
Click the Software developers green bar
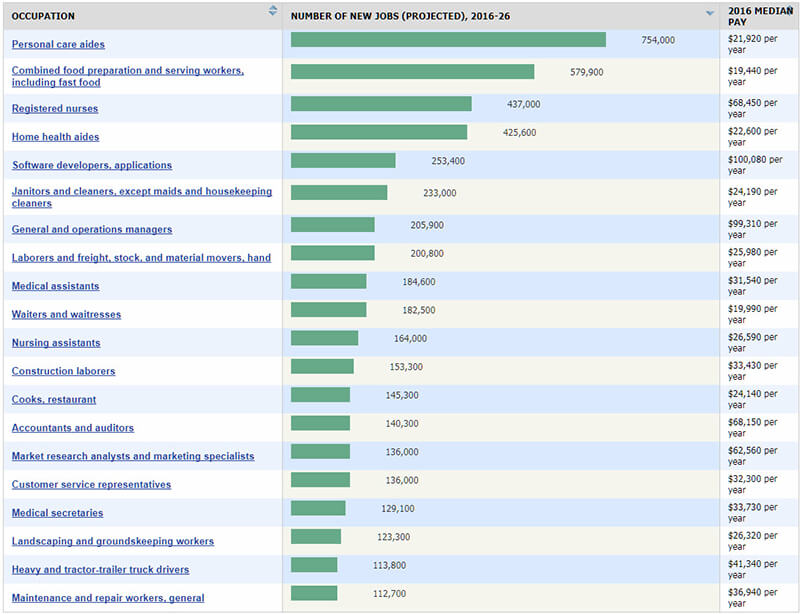(x=343, y=160)
